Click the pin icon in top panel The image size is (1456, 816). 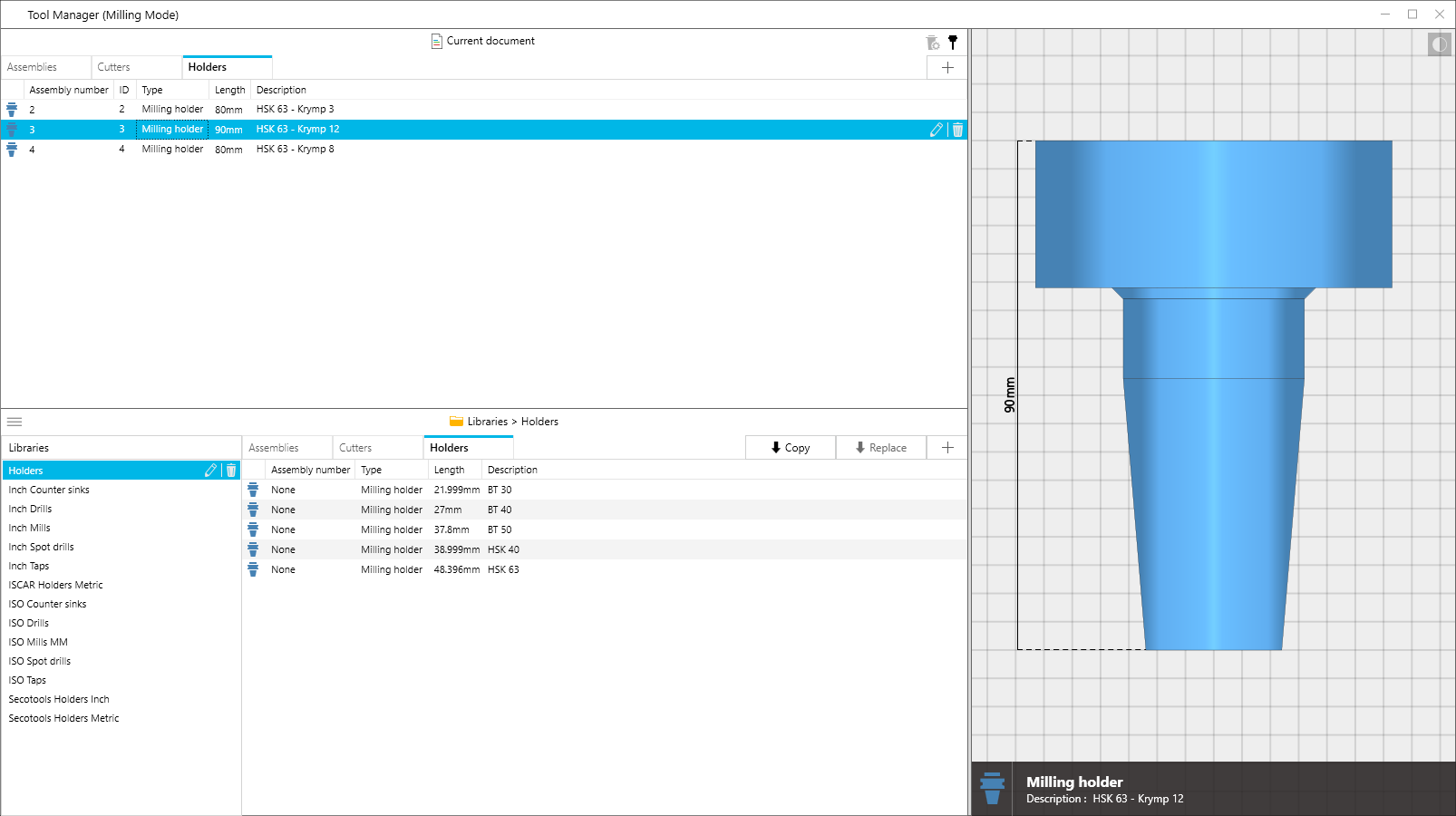click(953, 42)
